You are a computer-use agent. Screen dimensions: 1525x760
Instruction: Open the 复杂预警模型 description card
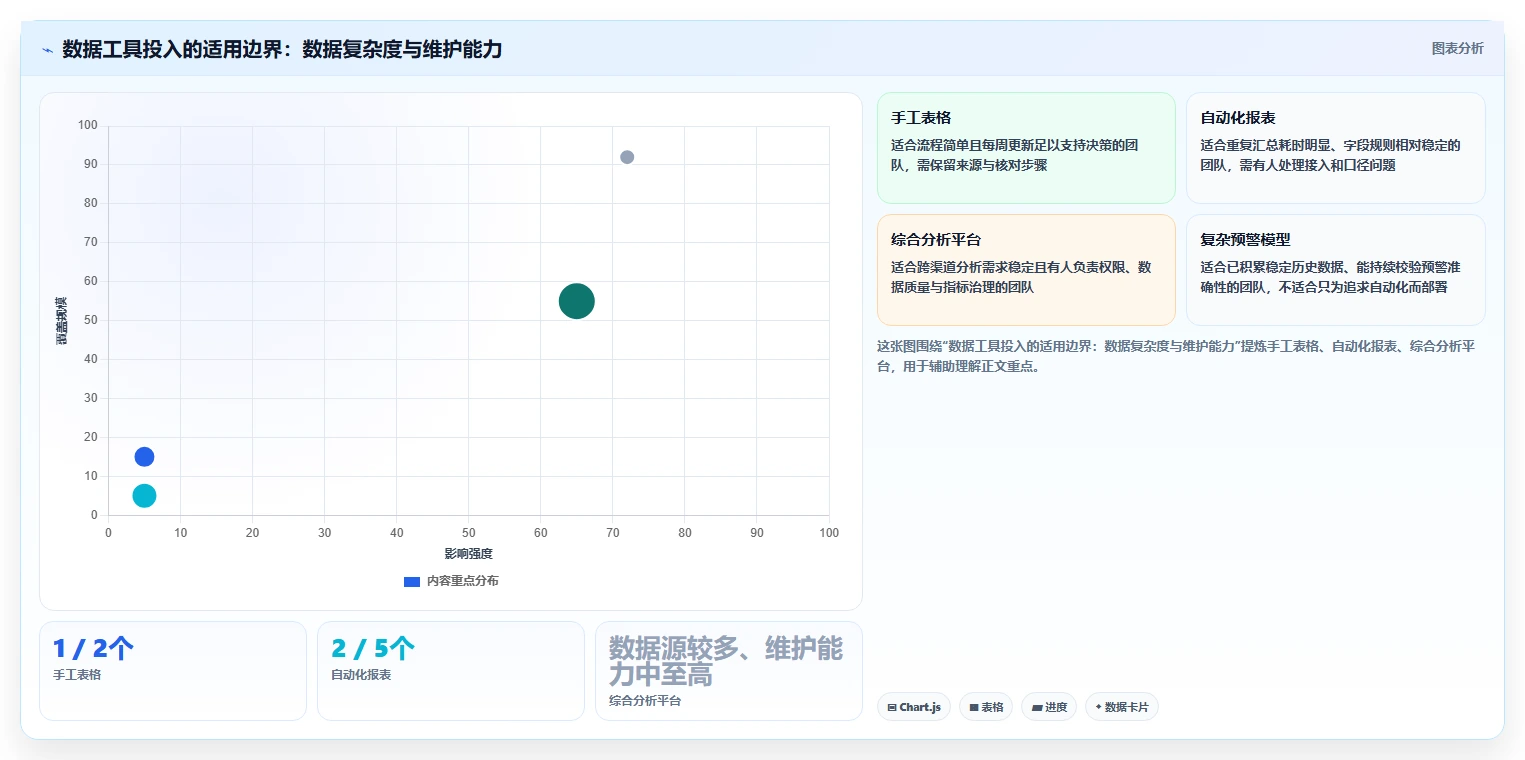pyautogui.click(x=1335, y=270)
